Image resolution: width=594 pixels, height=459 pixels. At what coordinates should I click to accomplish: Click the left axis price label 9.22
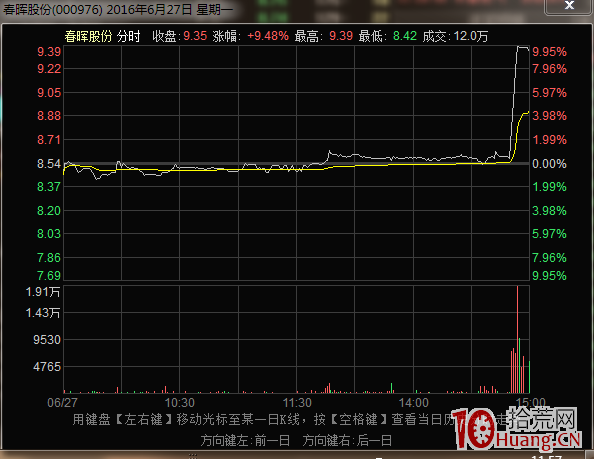[x=49, y=69]
